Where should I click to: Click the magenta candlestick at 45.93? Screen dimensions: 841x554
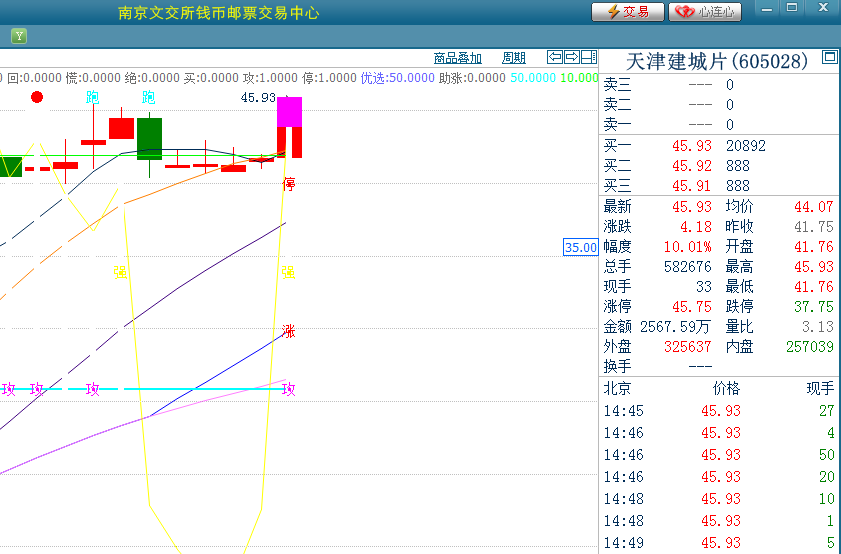tap(290, 112)
